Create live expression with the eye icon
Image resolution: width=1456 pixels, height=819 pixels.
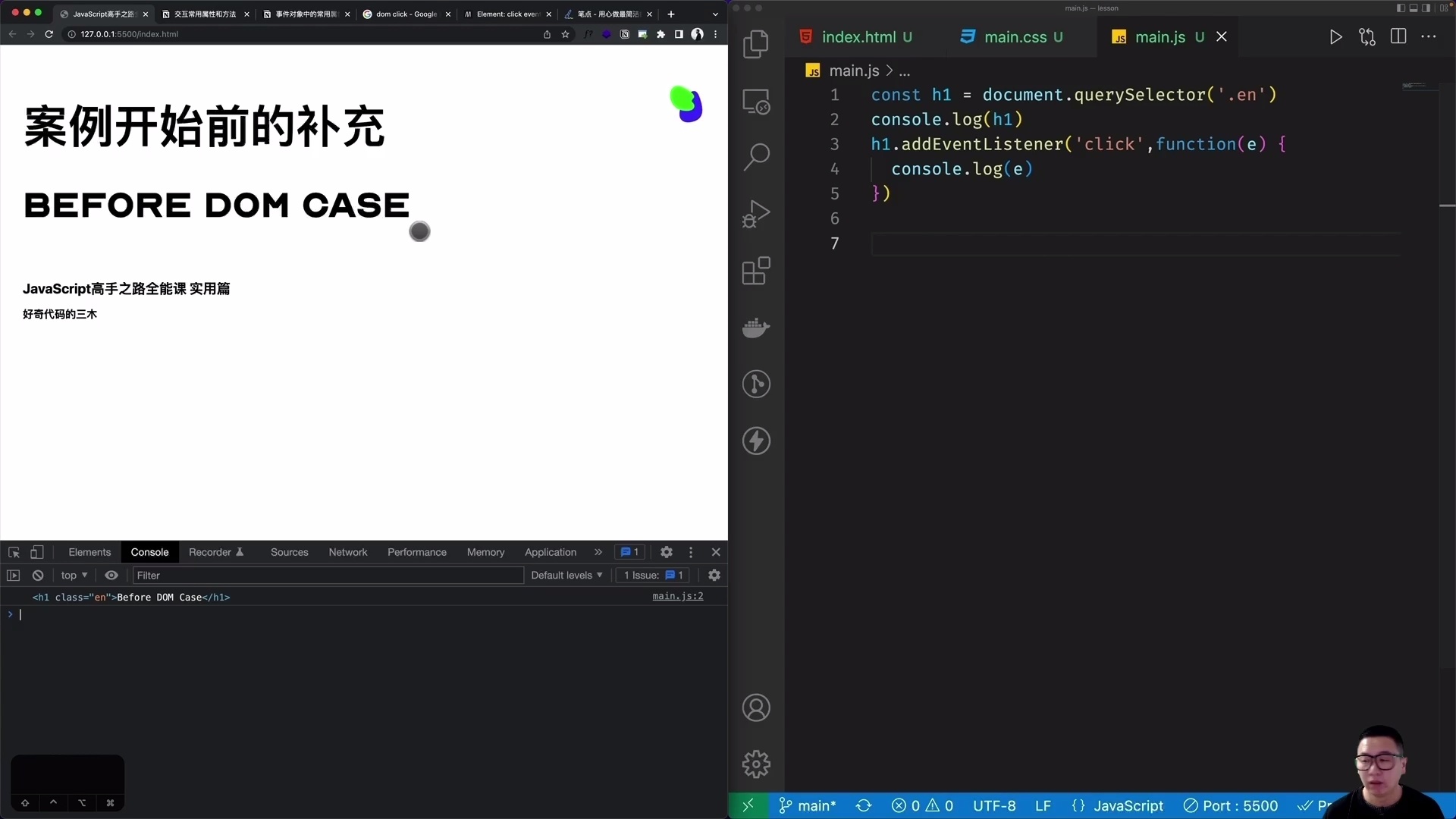pos(111,575)
